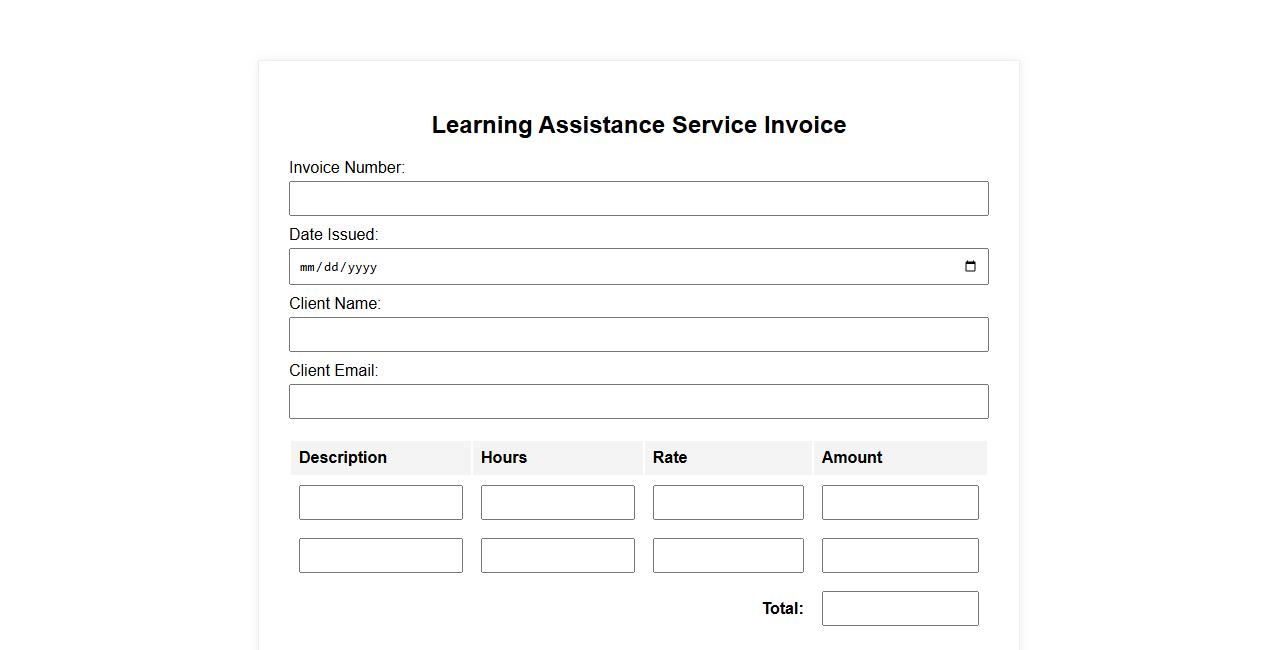This screenshot has height=650, width=1278.
Task: Open the Date Issued calendar picker
Action: pos(969,267)
